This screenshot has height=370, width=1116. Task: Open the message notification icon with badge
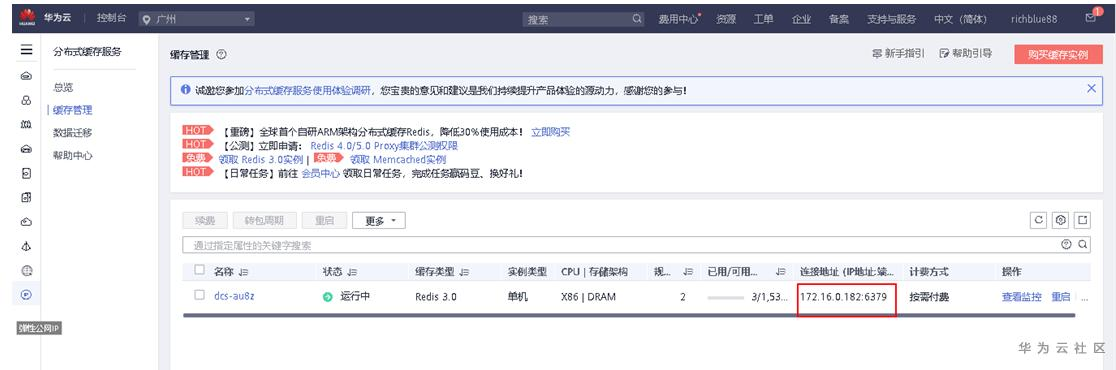(x=1091, y=18)
